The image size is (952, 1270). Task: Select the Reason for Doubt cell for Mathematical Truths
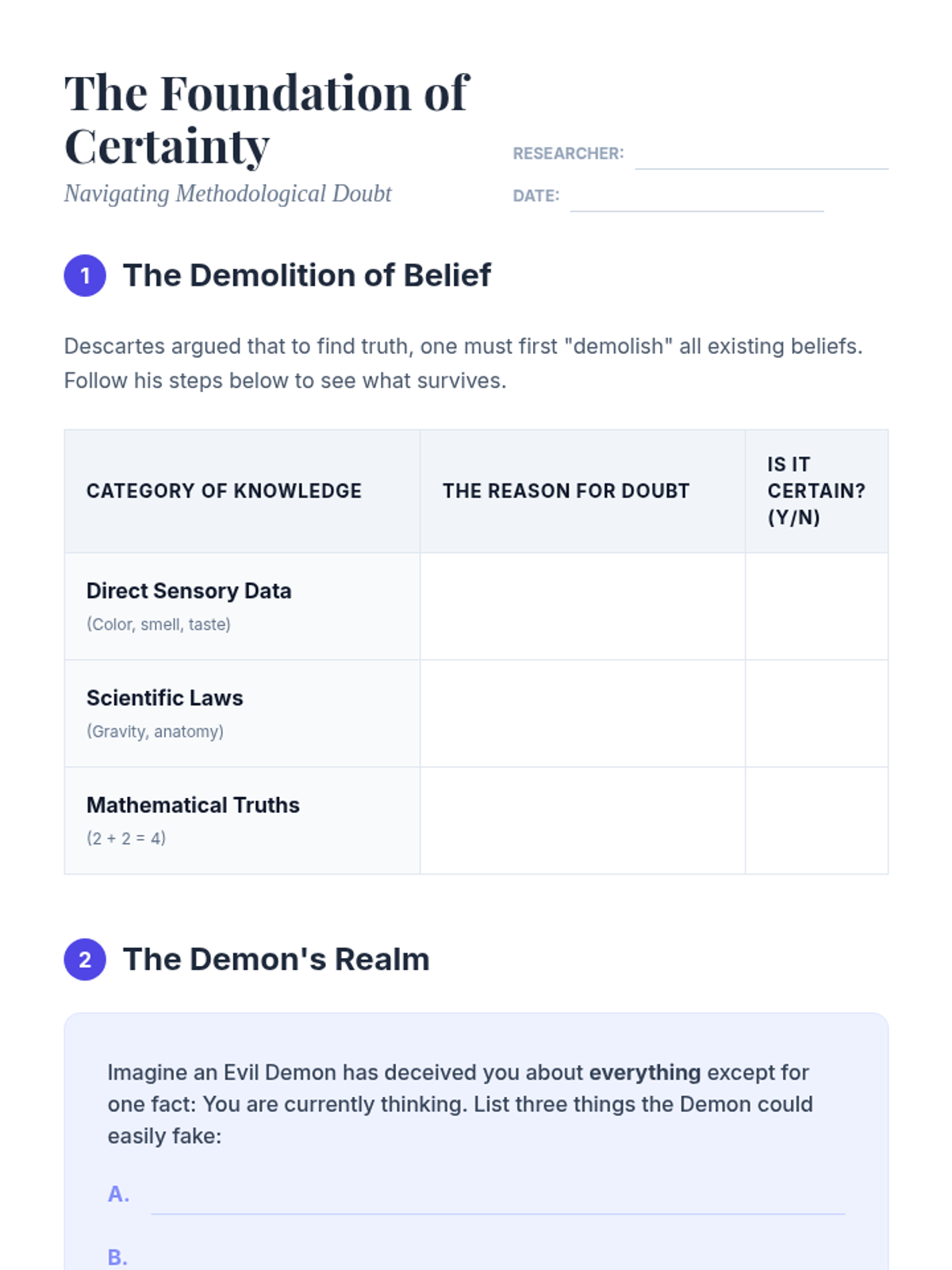click(x=582, y=821)
